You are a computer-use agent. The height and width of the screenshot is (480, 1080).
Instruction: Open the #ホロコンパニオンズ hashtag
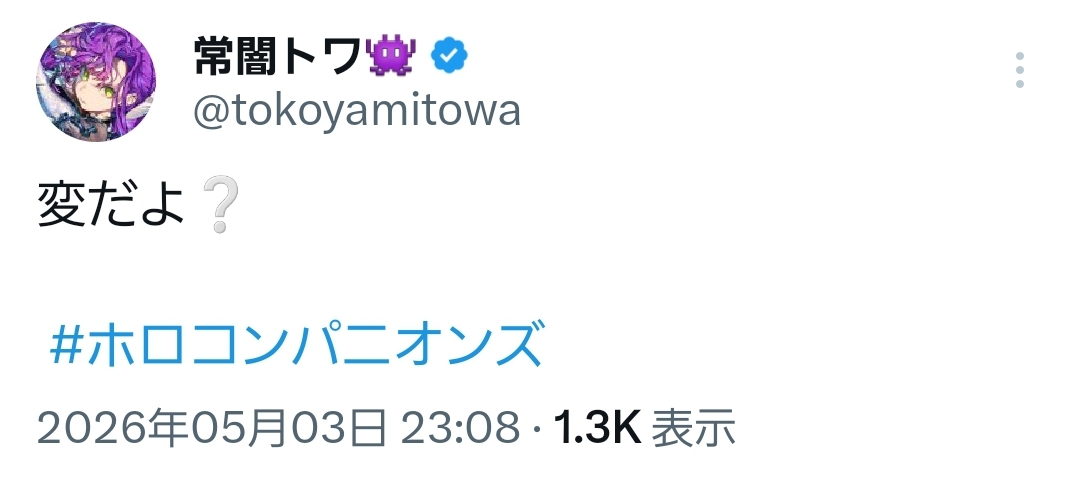click(298, 345)
